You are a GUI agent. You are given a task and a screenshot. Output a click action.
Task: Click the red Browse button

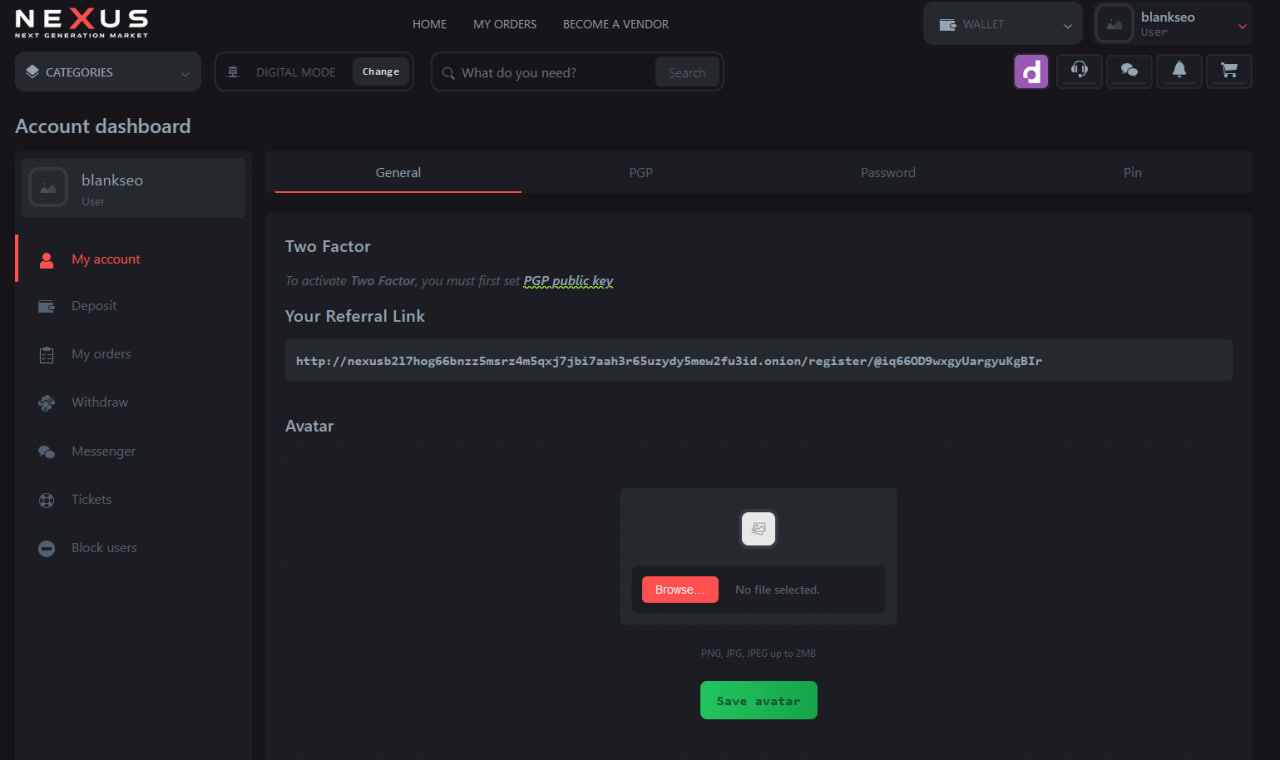pos(680,590)
